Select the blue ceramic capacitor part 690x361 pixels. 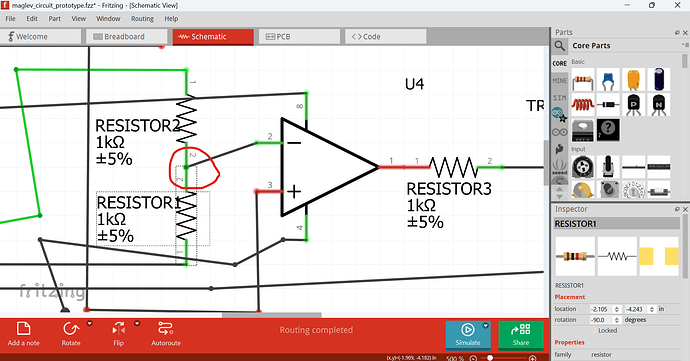pyautogui.click(x=608, y=80)
